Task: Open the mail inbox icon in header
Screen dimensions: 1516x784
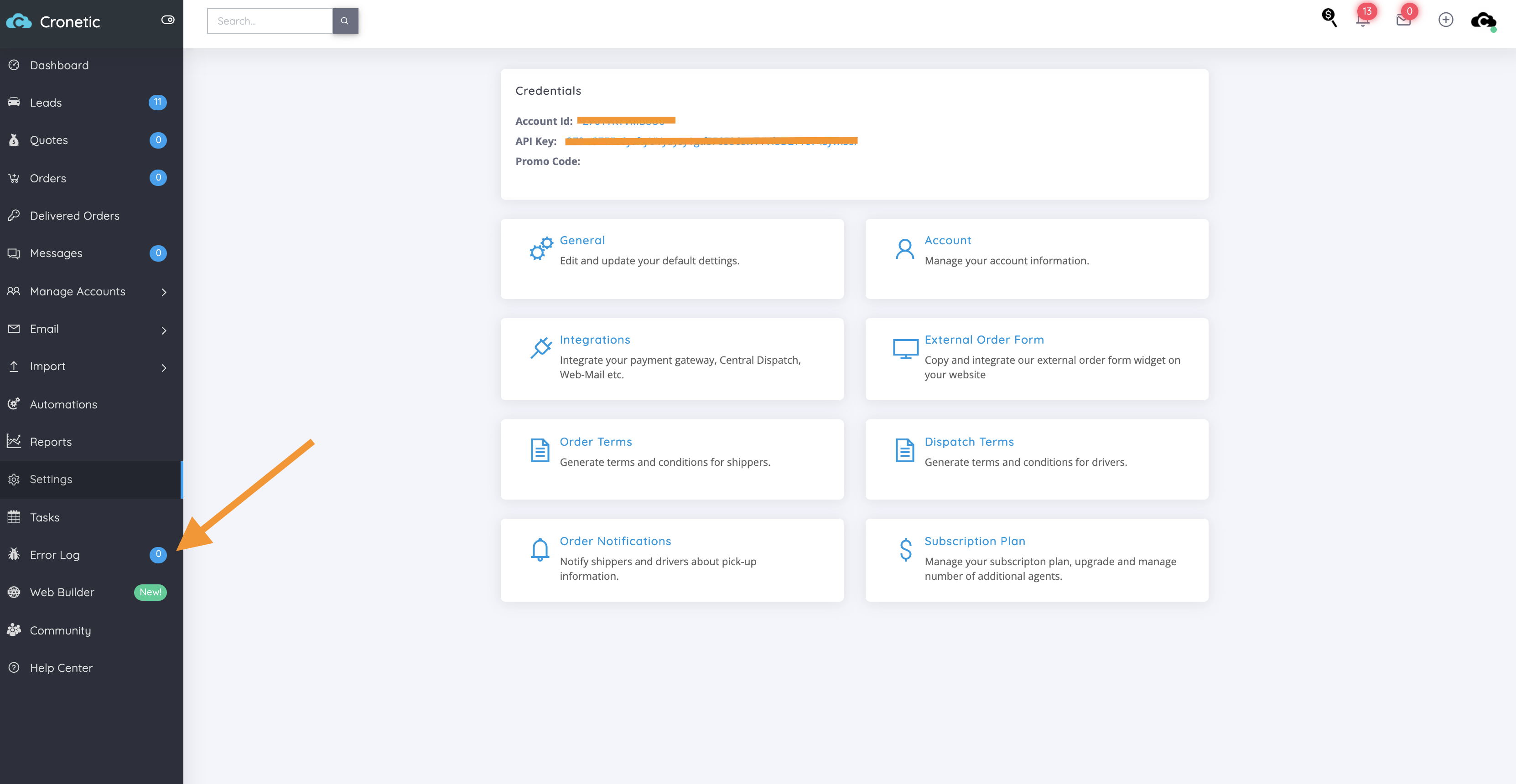Action: (1404, 20)
